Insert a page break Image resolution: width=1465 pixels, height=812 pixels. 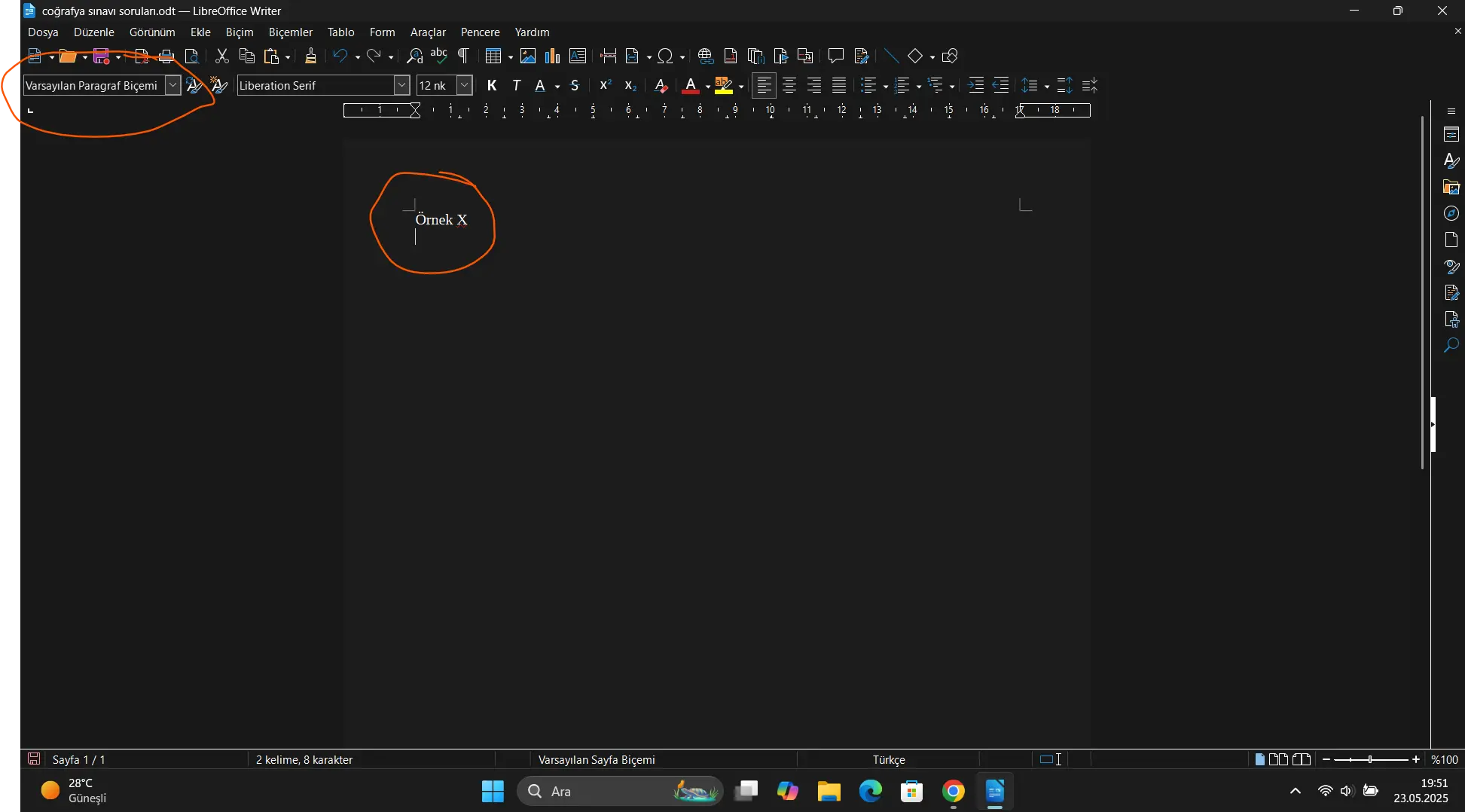(609, 56)
